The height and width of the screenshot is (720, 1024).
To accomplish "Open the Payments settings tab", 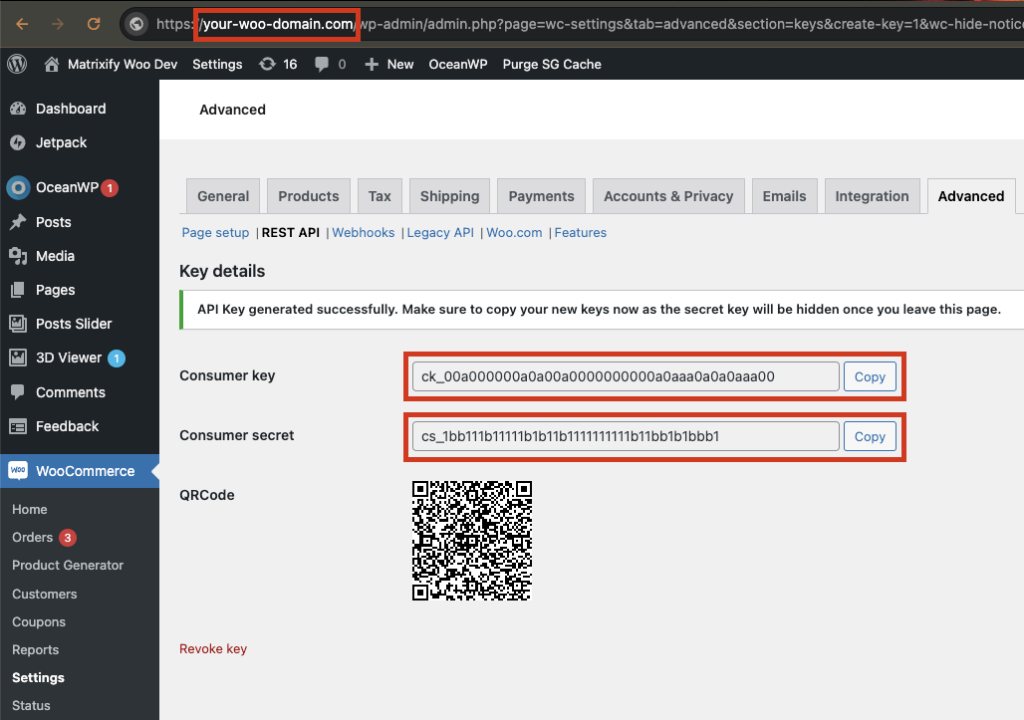I will [x=541, y=196].
